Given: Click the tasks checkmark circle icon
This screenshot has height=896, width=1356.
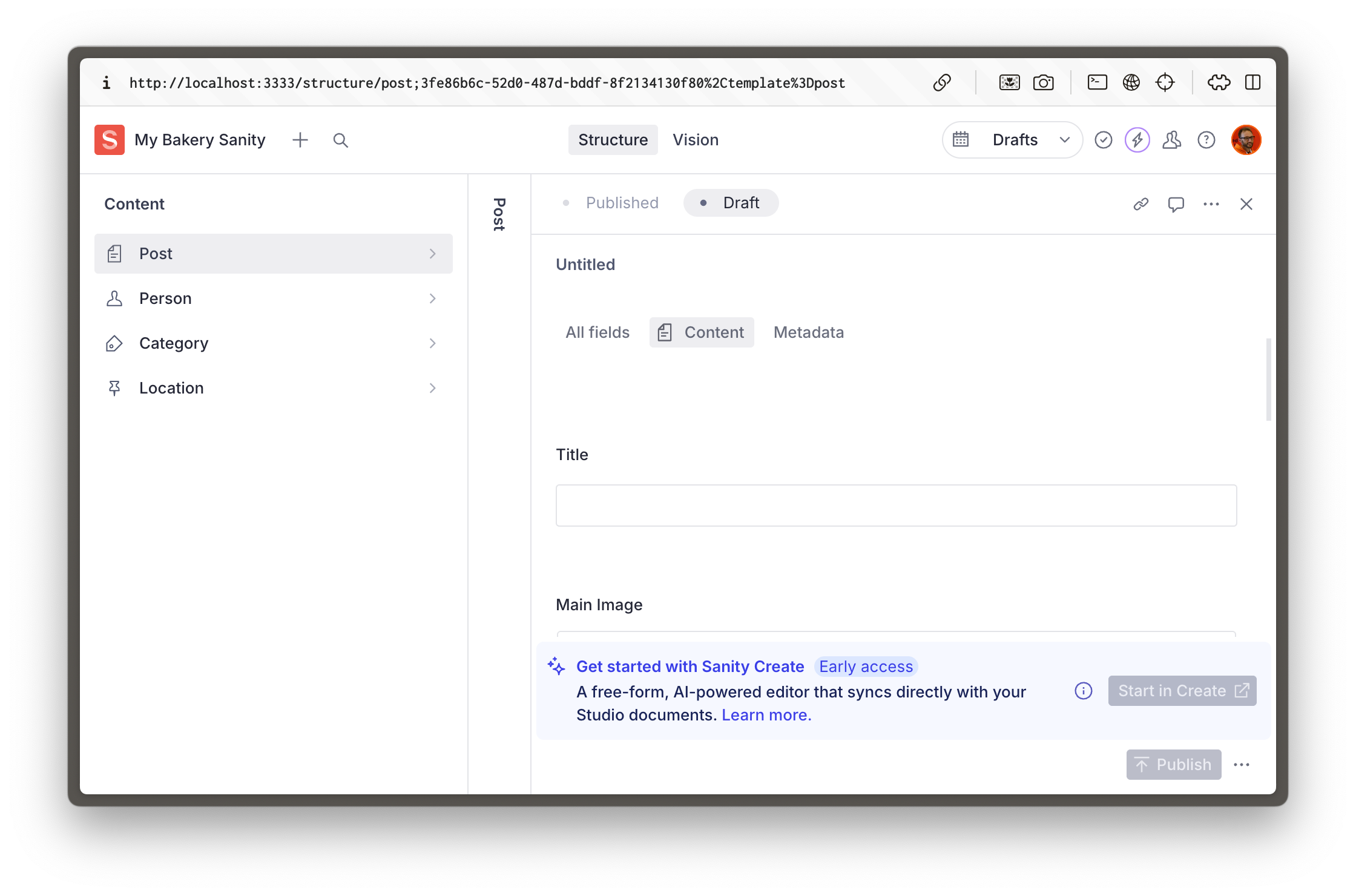Looking at the screenshot, I should click(x=1103, y=140).
